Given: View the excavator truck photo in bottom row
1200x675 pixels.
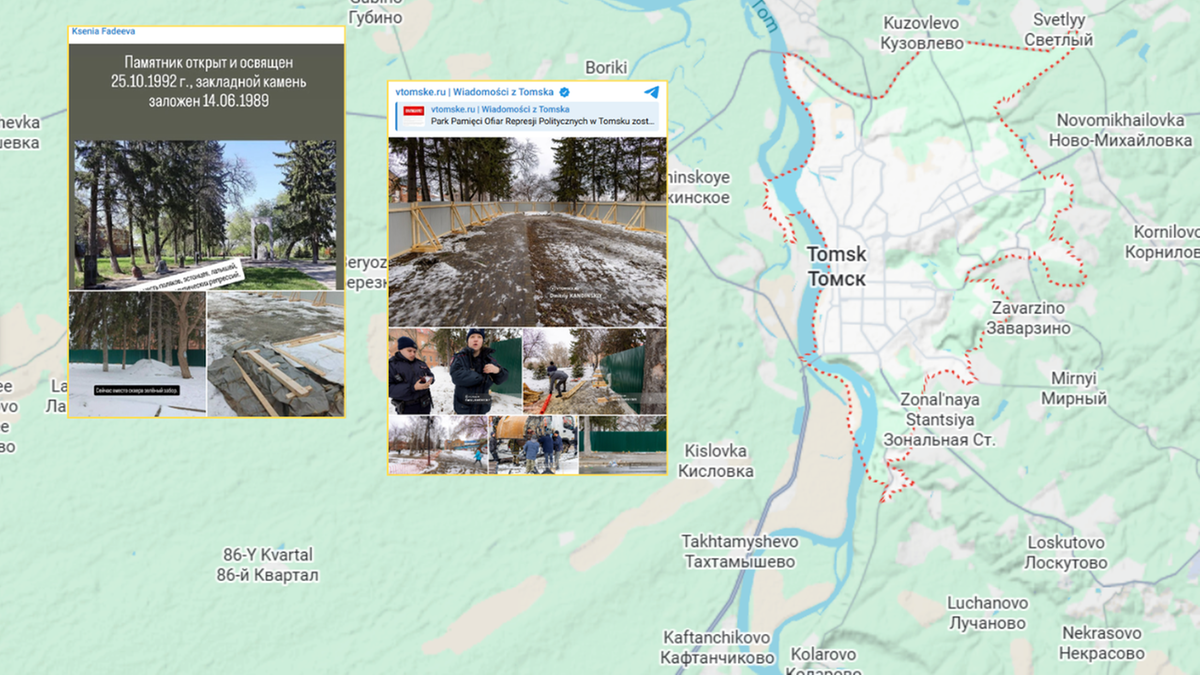Looking at the screenshot, I should click(x=532, y=445).
